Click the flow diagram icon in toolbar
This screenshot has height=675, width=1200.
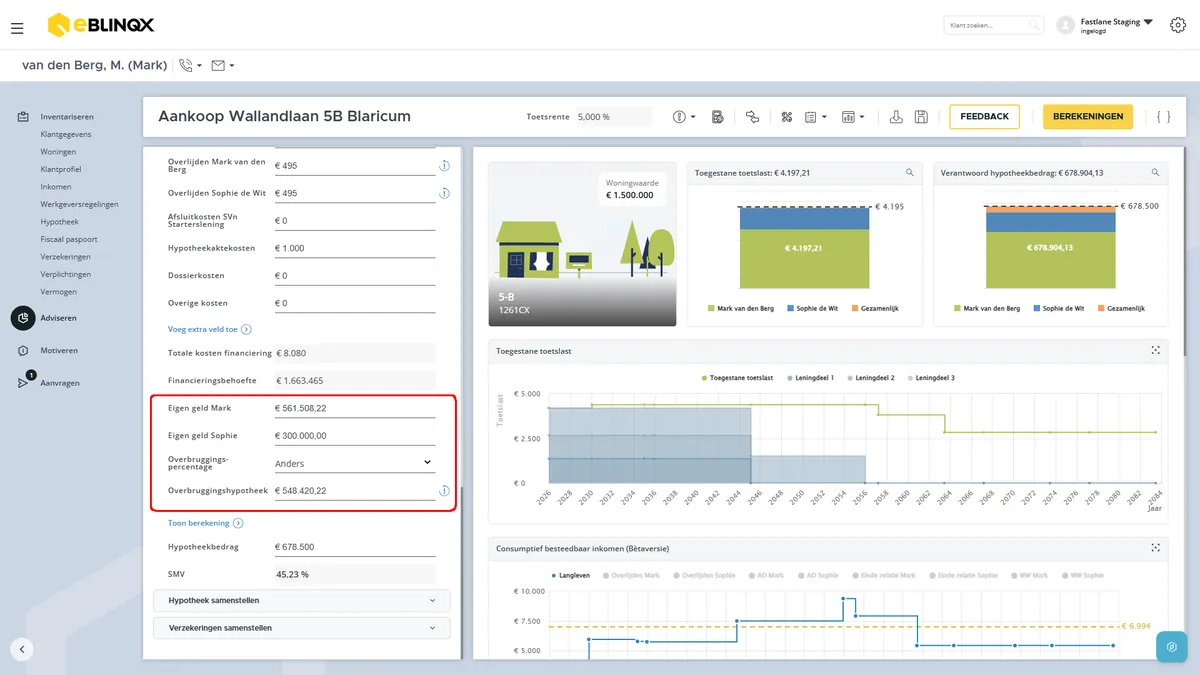(x=752, y=117)
